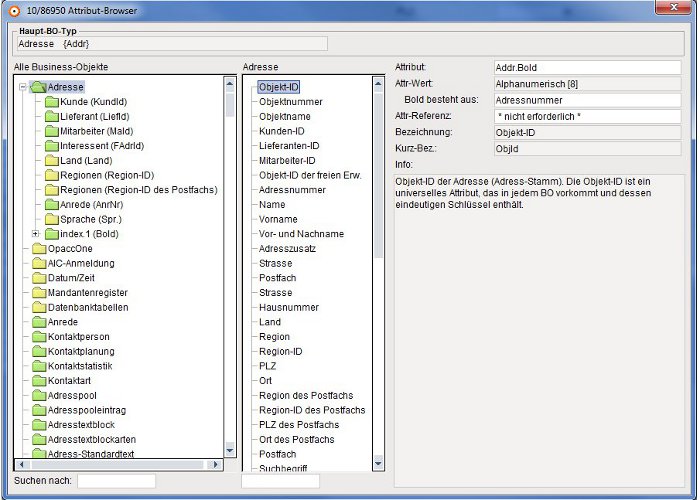The image size is (700, 500).
Task: Select Objekt-ID in the attribute list
Action: pyautogui.click(x=279, y=87)
